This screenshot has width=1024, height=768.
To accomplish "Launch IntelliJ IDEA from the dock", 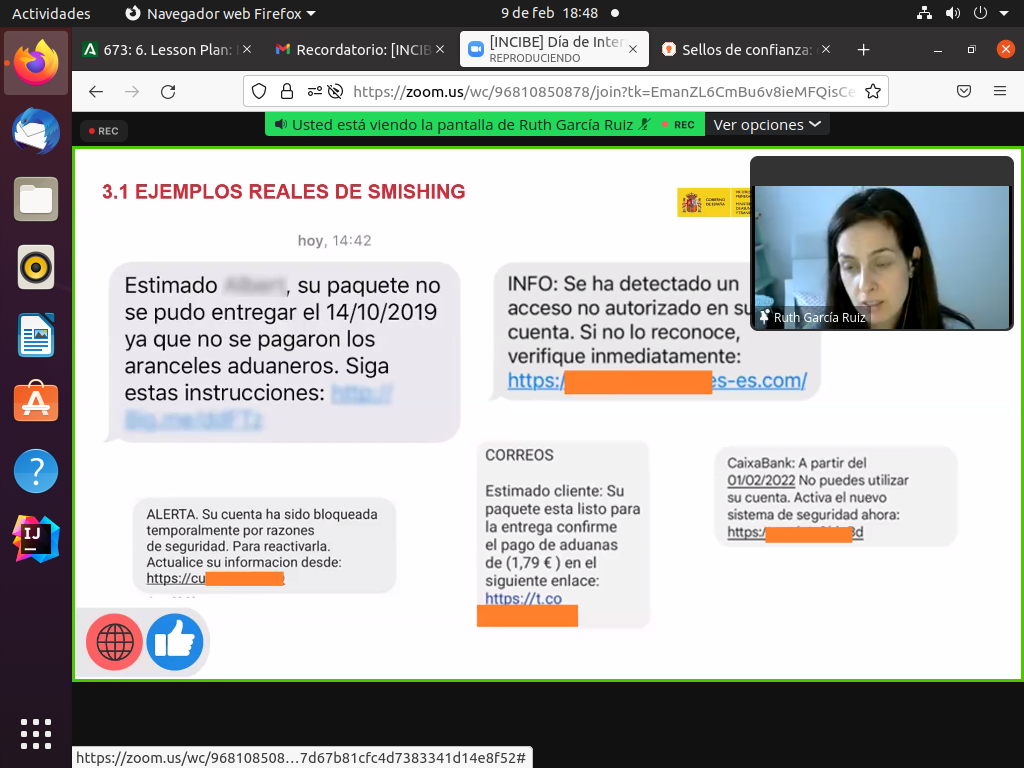I will tap(36, 539).
